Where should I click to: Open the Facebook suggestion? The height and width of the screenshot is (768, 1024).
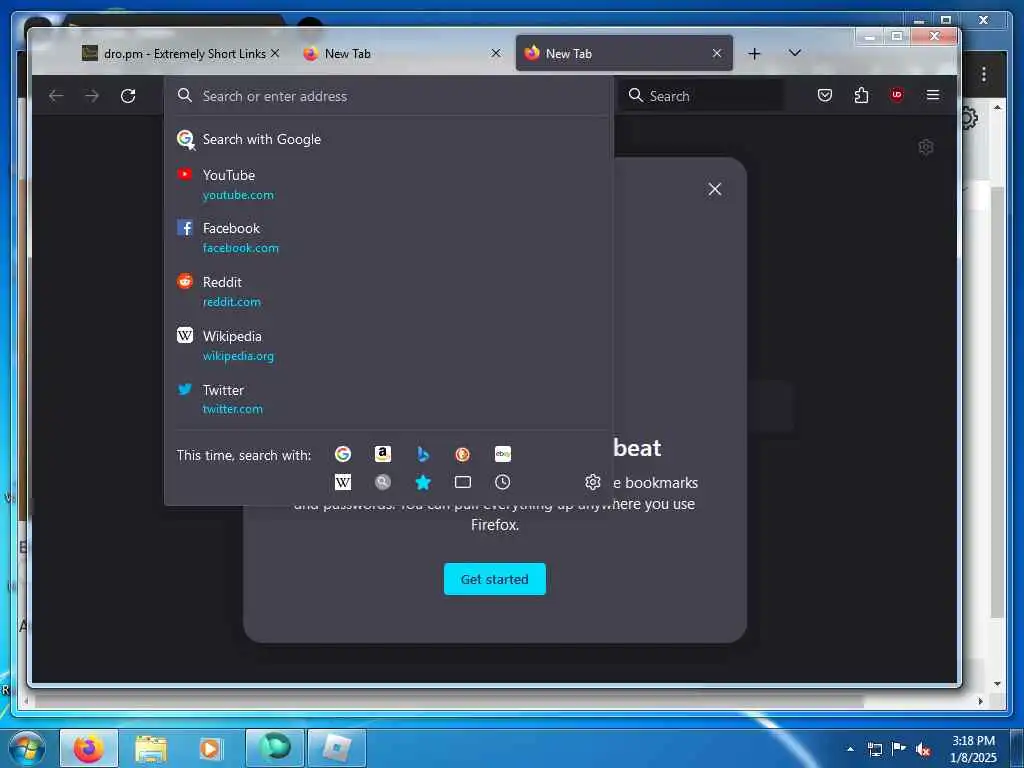(389, 238)
